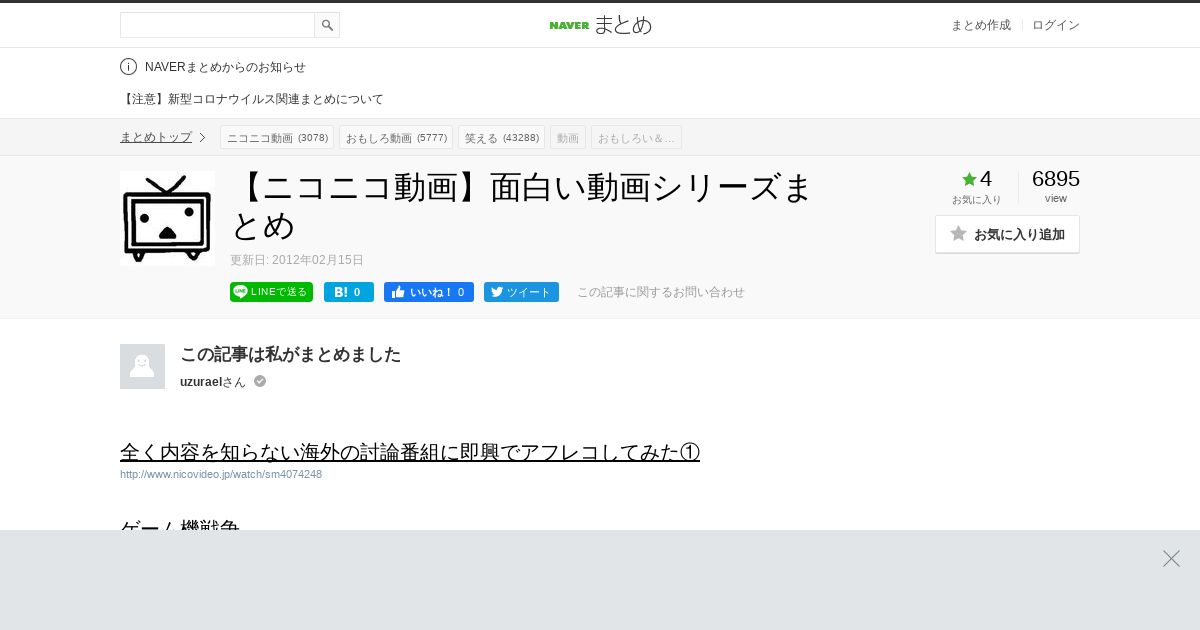The image size is (1200, 630).
Task: Open ログイン link
Action: [1056, 25]
